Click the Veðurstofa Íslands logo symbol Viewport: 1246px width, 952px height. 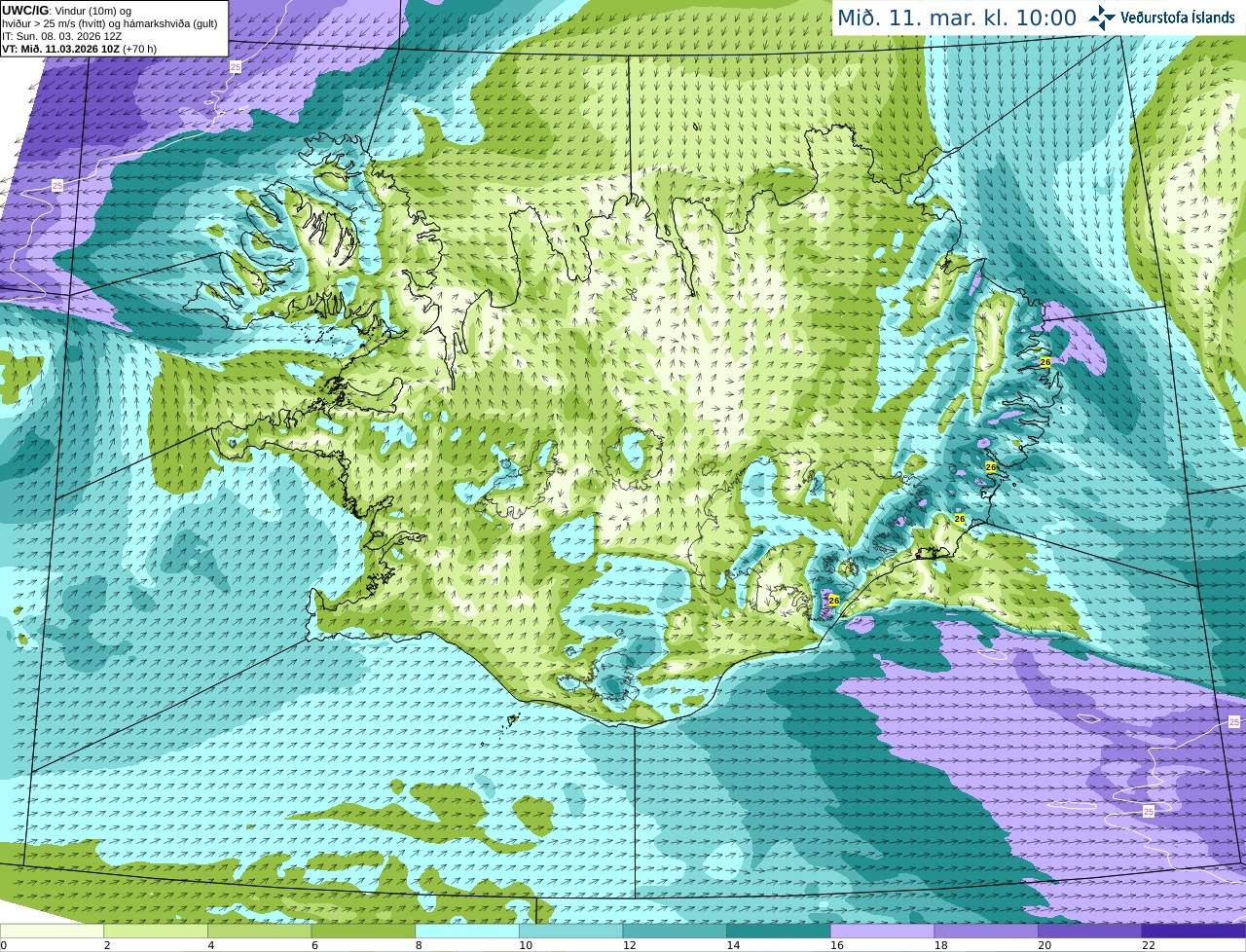[1102, 18]
